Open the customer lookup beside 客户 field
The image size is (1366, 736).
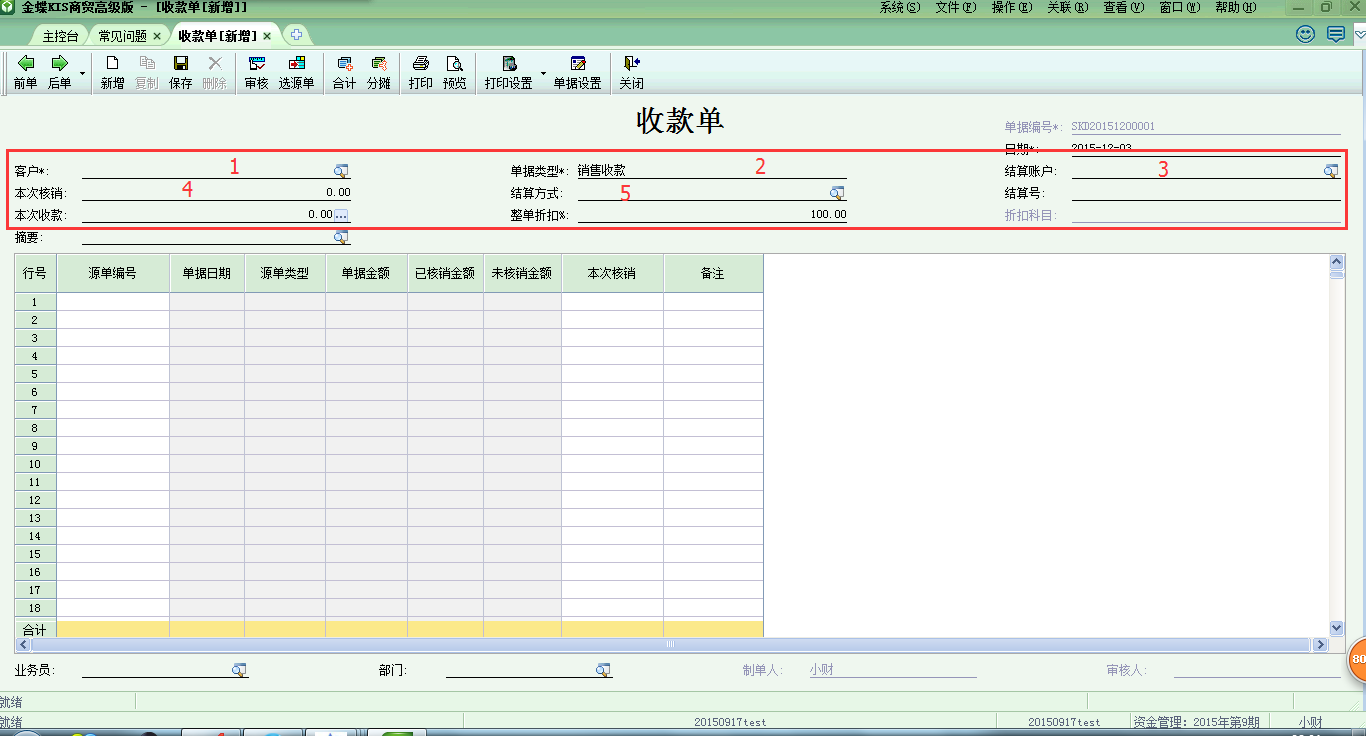click(x=342, y=169)
